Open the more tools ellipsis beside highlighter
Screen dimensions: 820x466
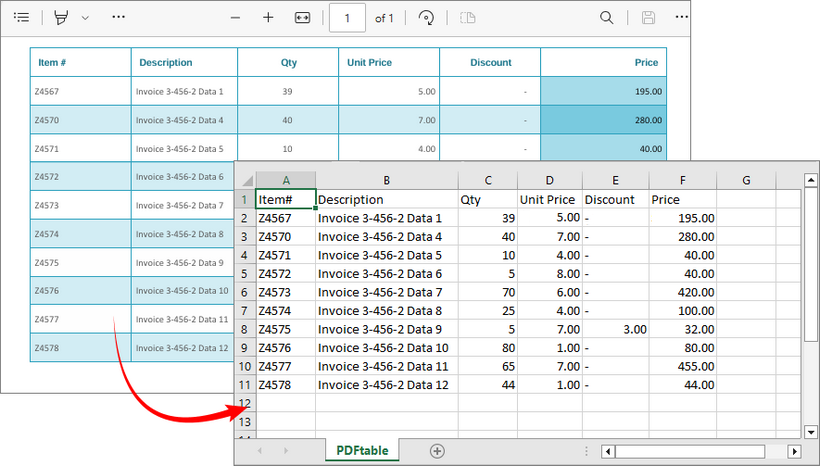[119, 17]
